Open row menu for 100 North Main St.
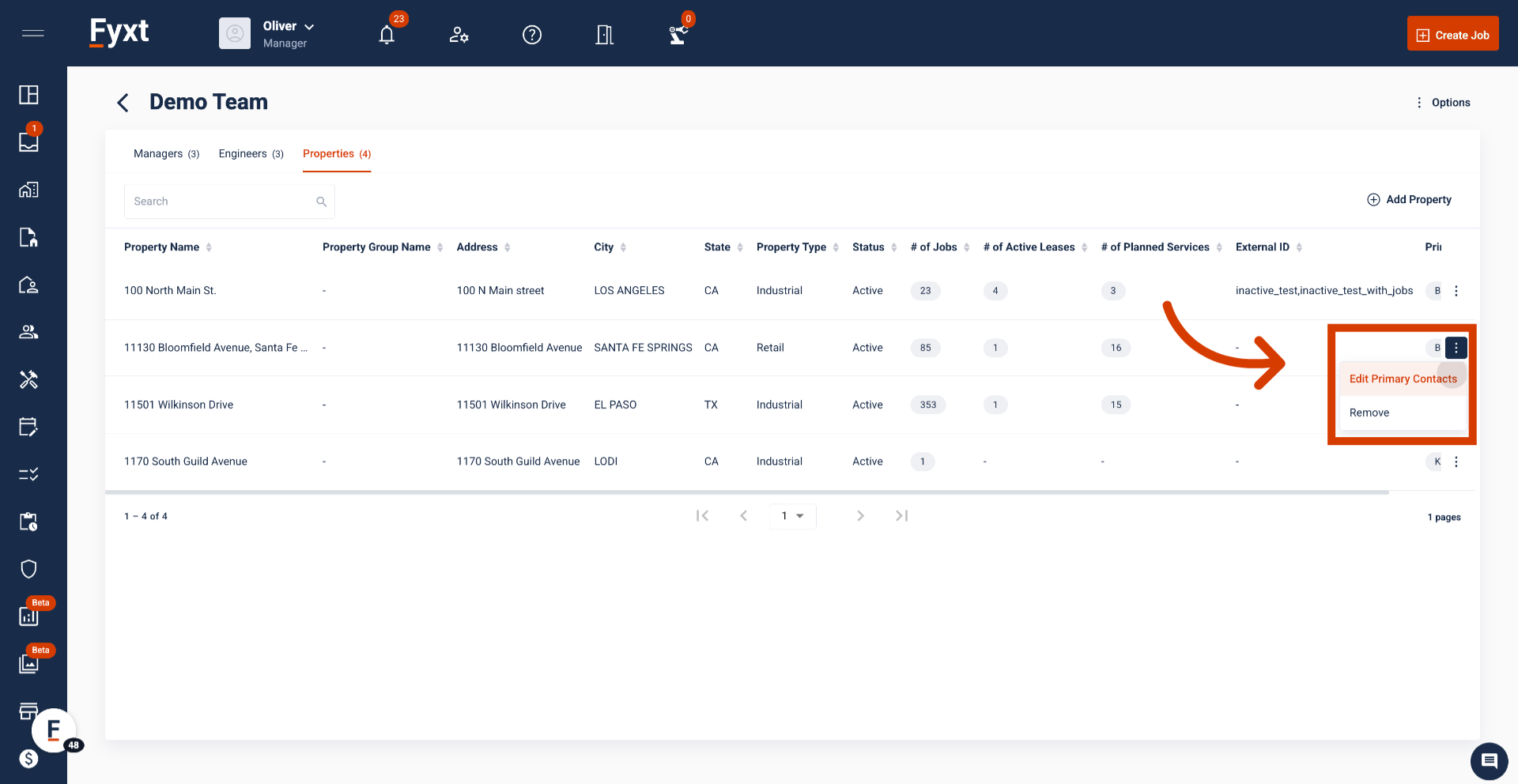 pyautogui.click(x=1456, y=291)
